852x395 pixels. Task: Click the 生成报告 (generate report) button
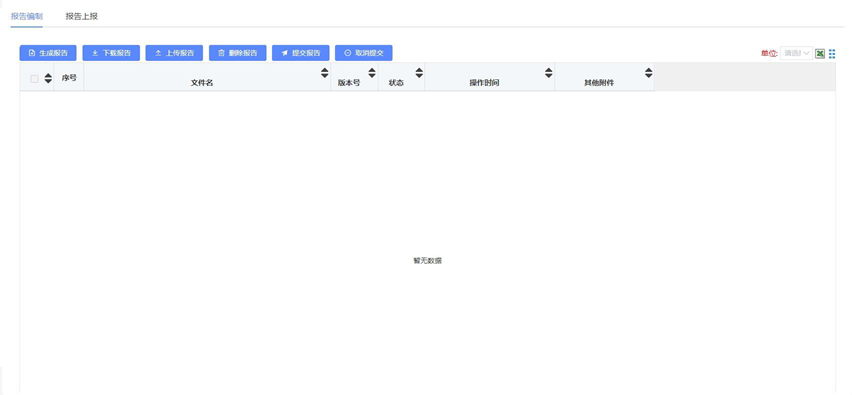[48, 53]
